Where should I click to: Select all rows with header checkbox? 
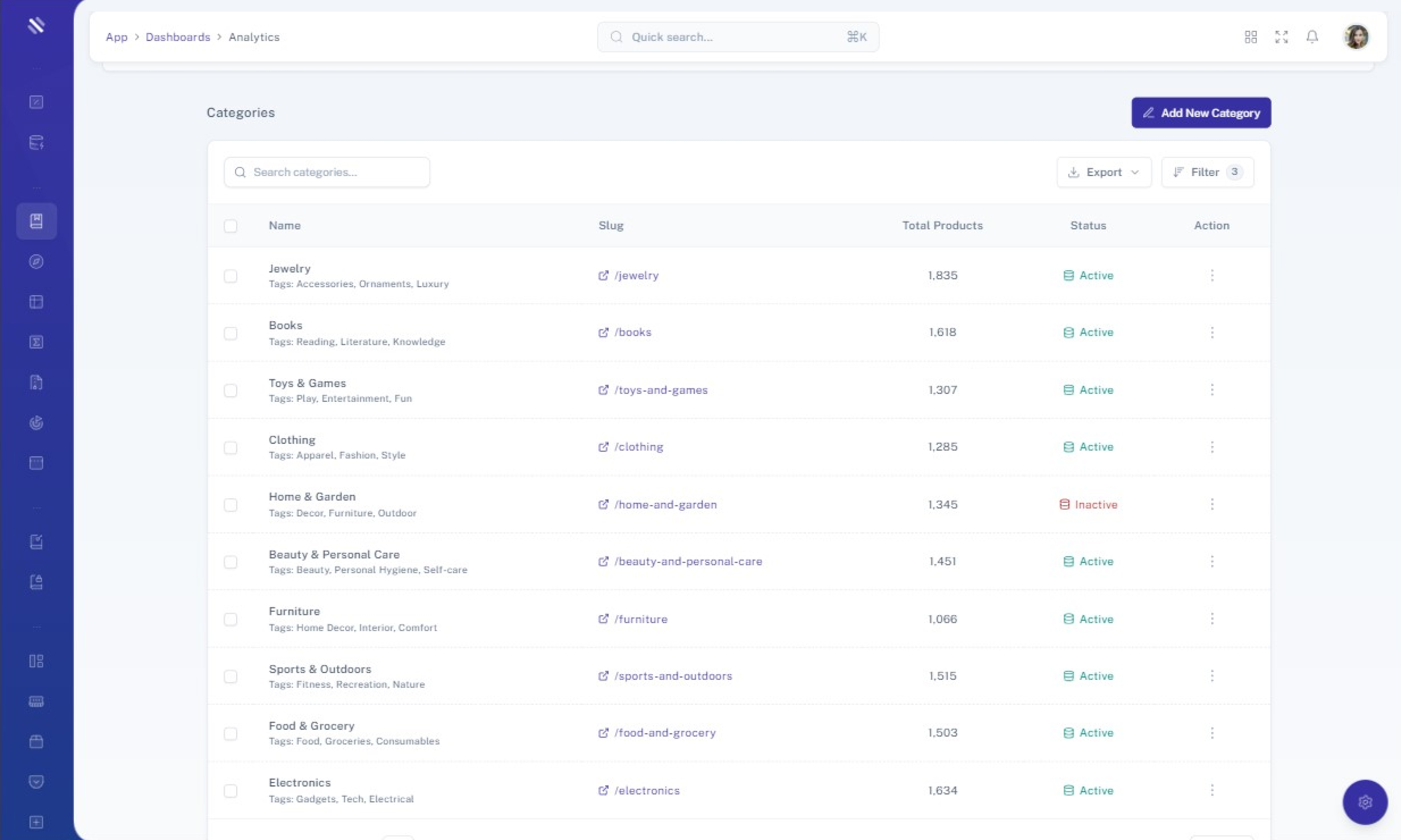[x=230, y=226]
